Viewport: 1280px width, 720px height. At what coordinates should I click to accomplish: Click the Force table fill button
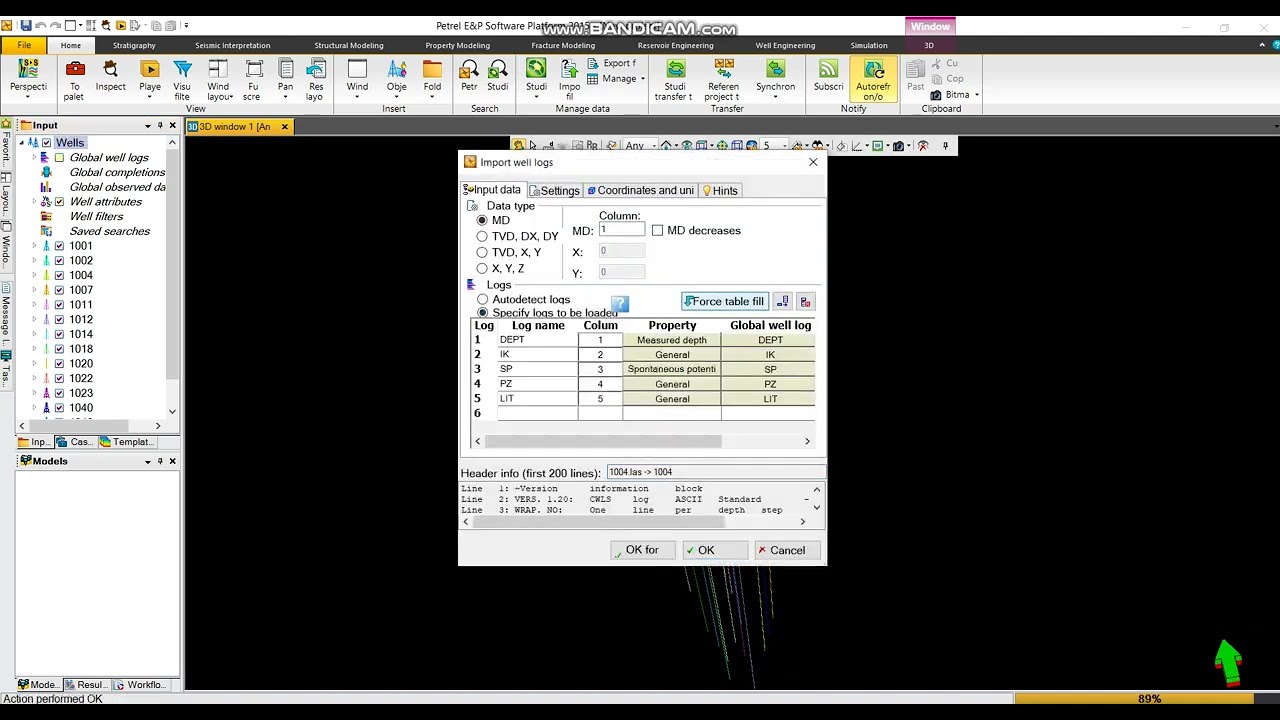724,302
